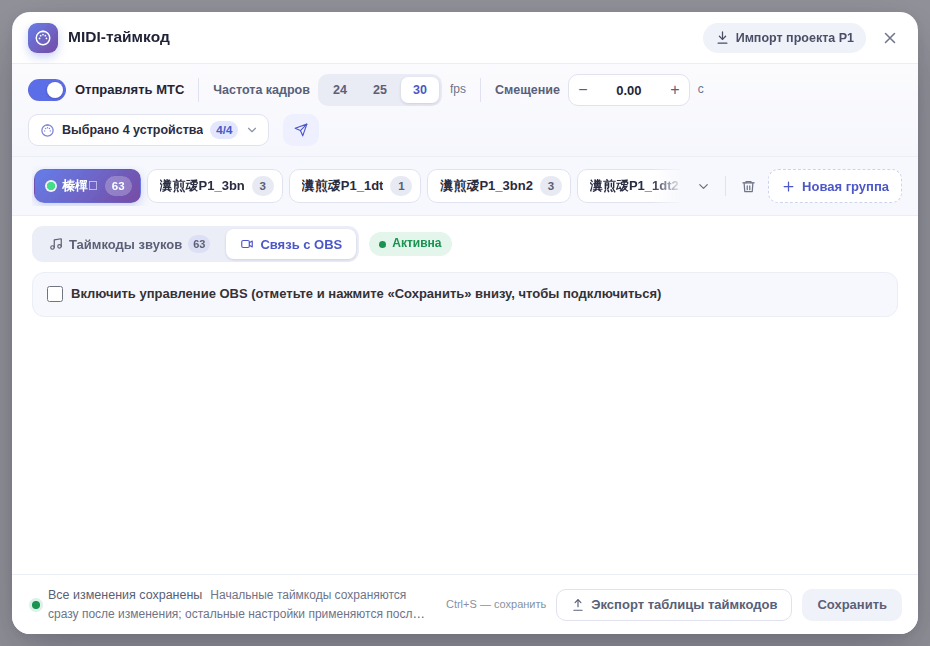
Task: Expand the groups overflow chevron
Action: (703, 186)
